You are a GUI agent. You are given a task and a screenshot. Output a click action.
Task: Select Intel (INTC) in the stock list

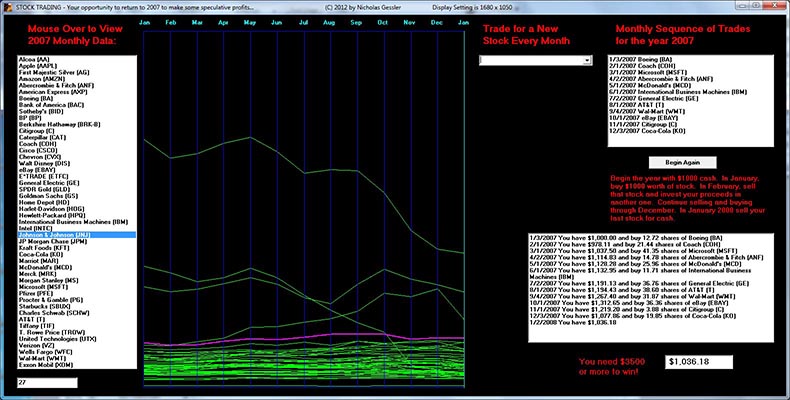[x=77, y=229]
